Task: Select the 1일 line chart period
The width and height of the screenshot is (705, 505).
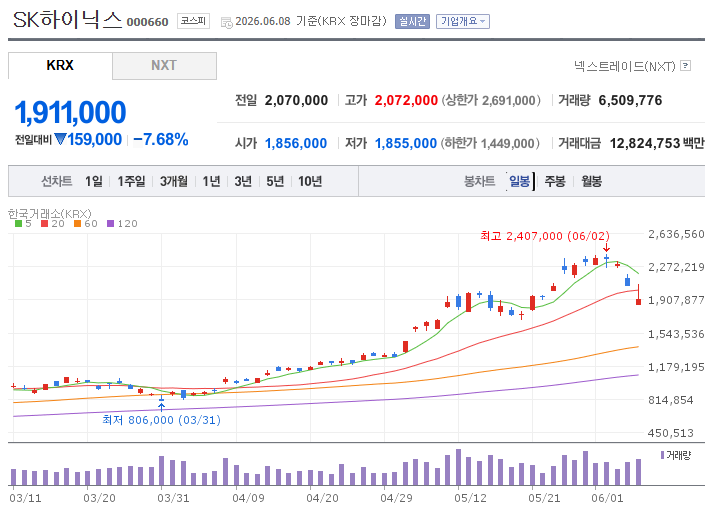Action: (x=94, y=181)
